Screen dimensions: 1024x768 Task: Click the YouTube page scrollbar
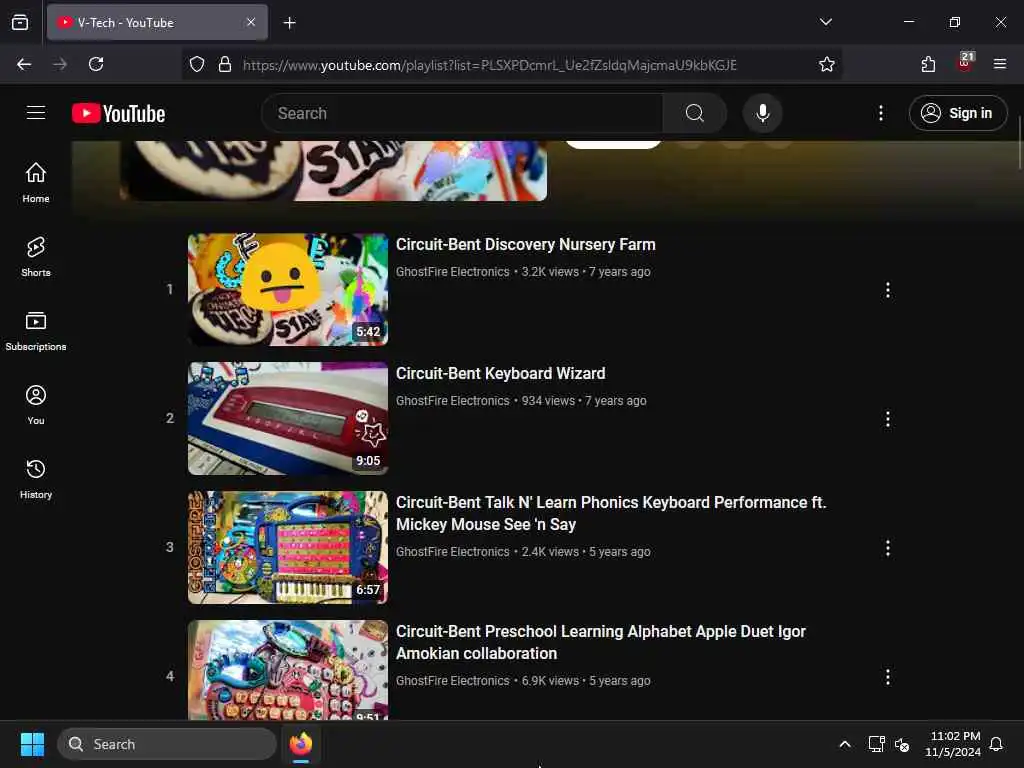pyautogui.click(x=1019, y=142)
